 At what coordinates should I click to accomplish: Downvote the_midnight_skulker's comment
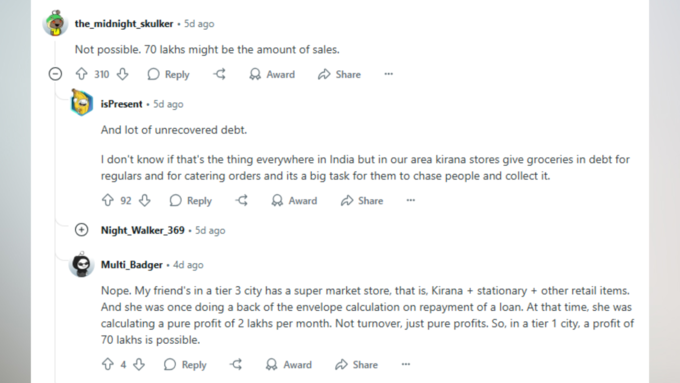[123, 74]
